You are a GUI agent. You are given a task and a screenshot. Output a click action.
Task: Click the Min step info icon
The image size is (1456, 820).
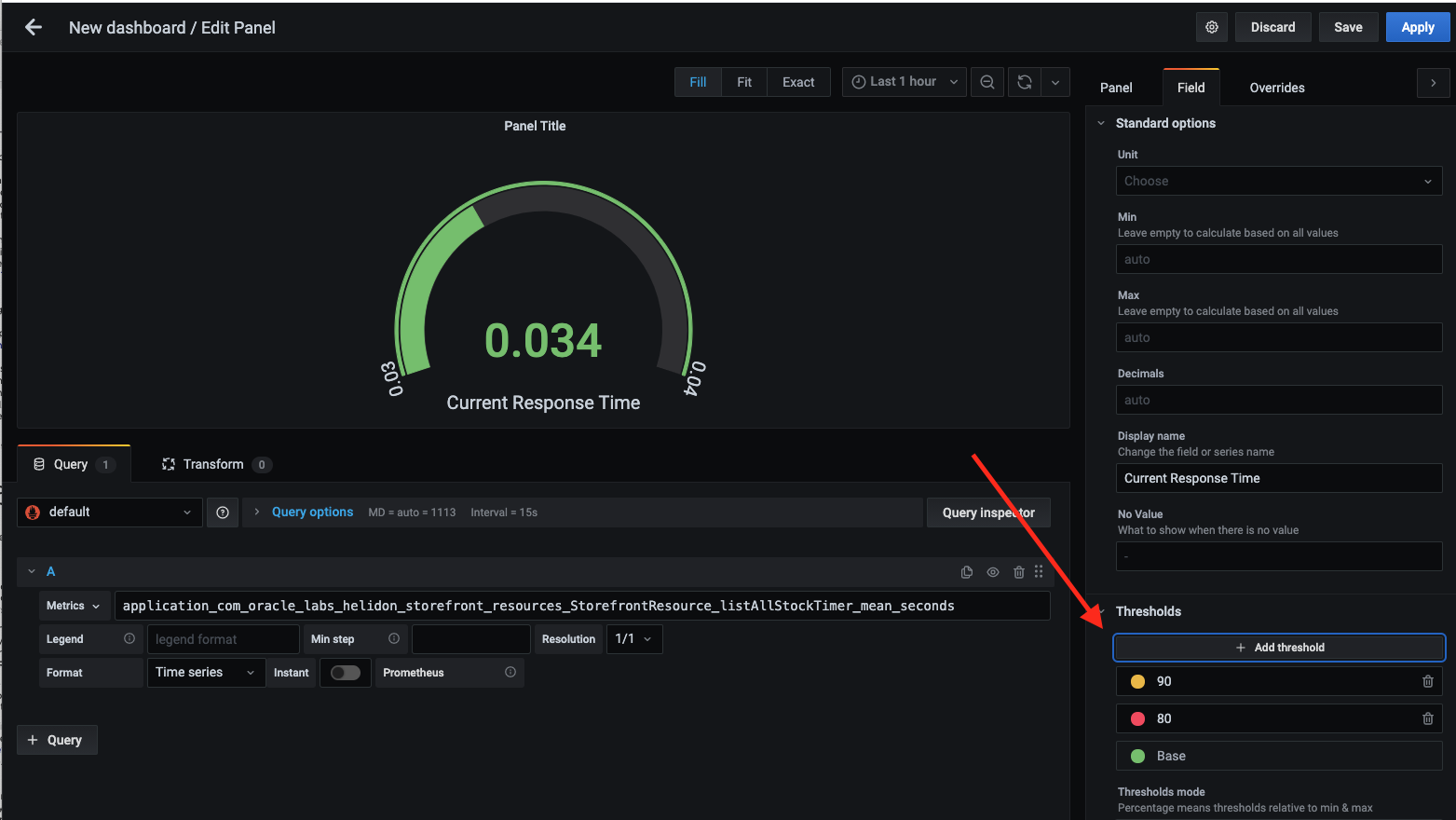tap(394, 638)
